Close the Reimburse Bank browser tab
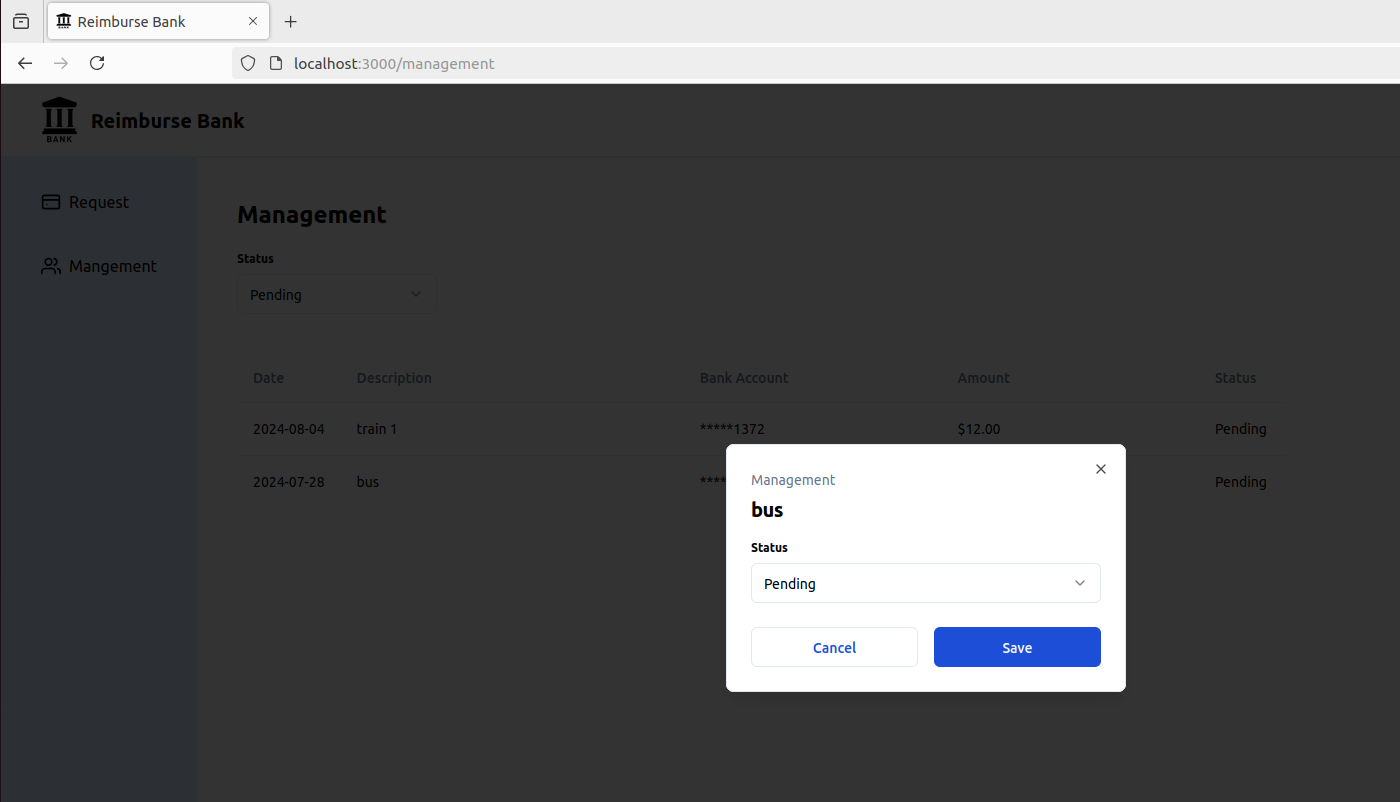 pyautogui.click(x=253, y=21)
